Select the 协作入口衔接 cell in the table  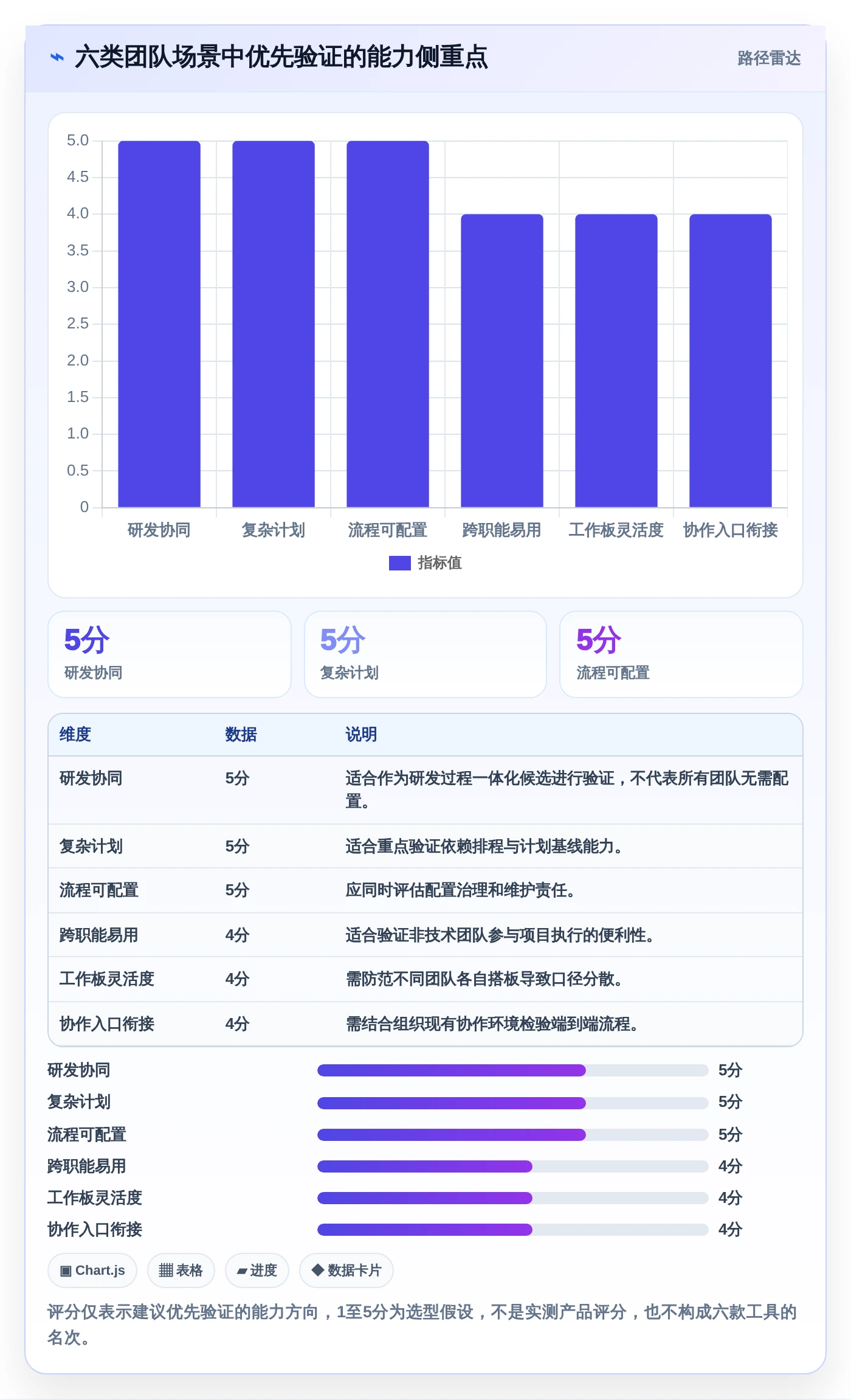pos(107,1024)
